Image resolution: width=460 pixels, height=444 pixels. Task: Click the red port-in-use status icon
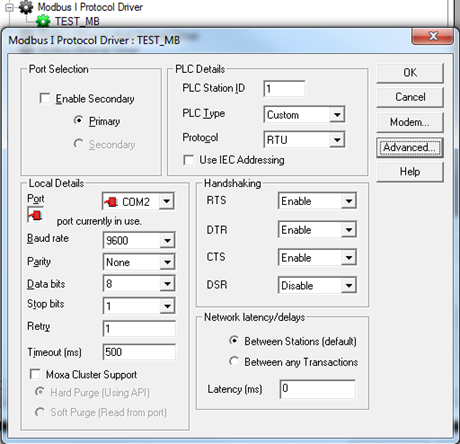35,215
